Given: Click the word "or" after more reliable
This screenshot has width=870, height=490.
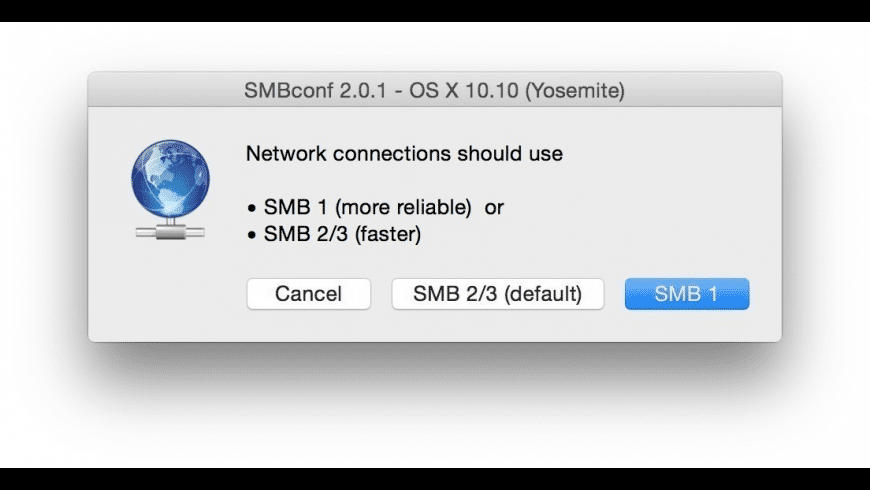Looking at the screenshot, I should (494, 208).
